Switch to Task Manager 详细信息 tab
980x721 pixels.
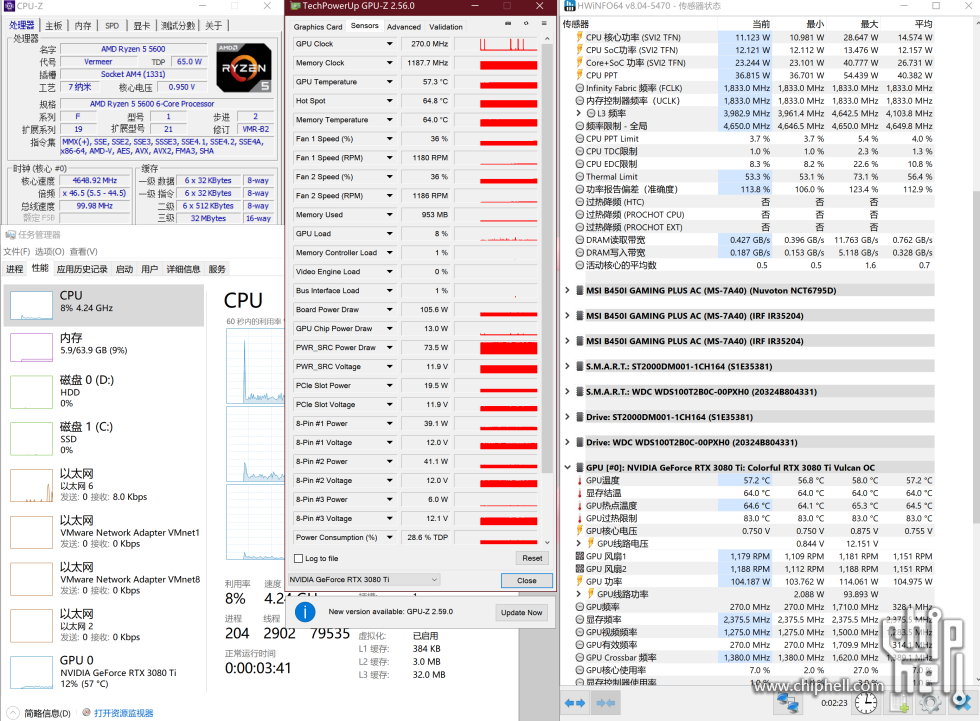coord(183,269)
